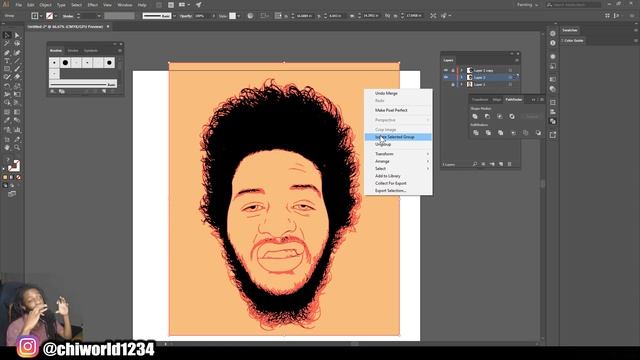Pick the Lasso tool

coord(17,43)
